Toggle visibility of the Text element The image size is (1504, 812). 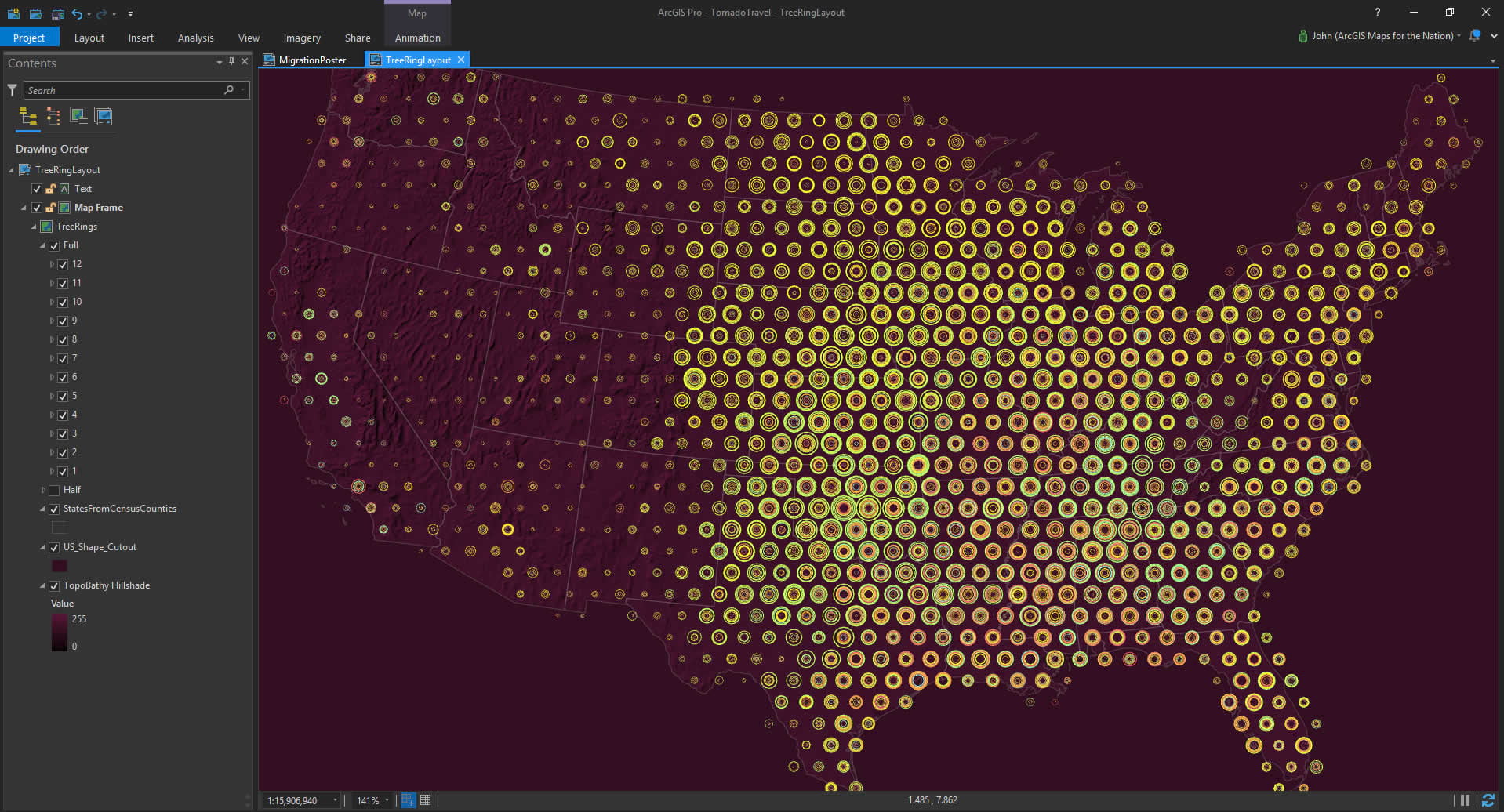click(x=37, y=189)
